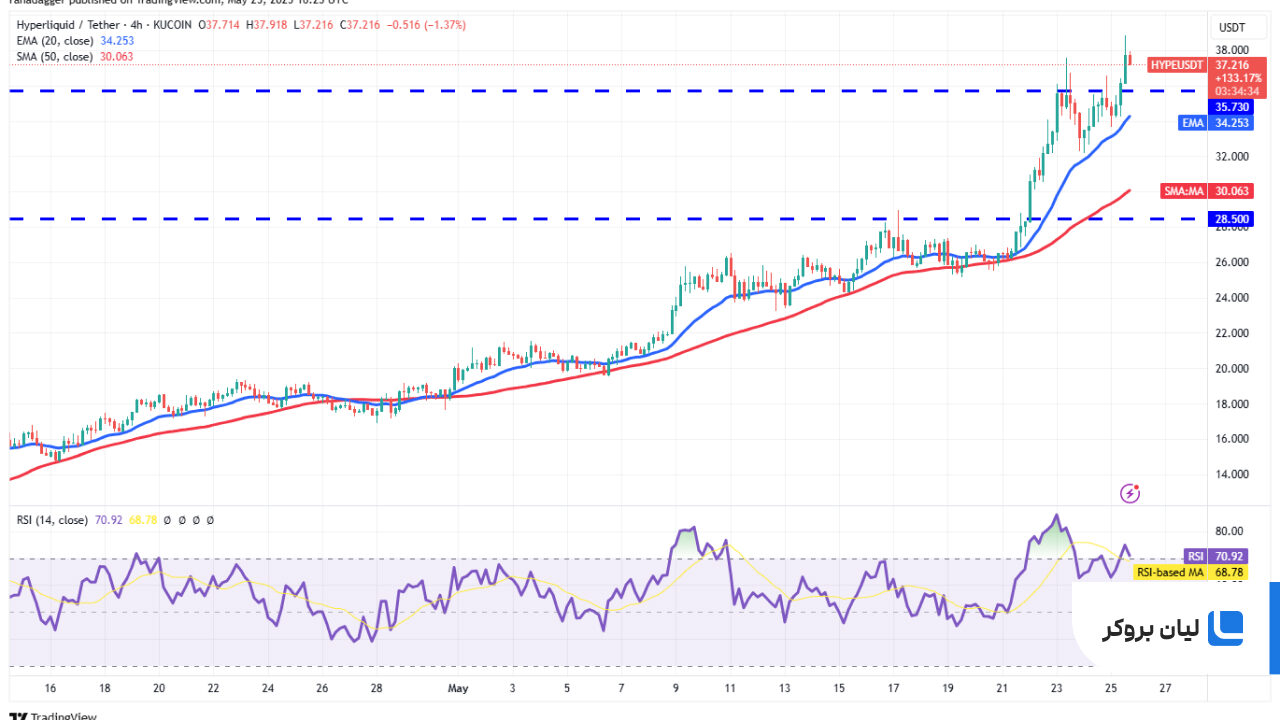This screenshot has width=1281, height=720.
Task: Click the close price C37.216 in header
Action: coord(360,24)
